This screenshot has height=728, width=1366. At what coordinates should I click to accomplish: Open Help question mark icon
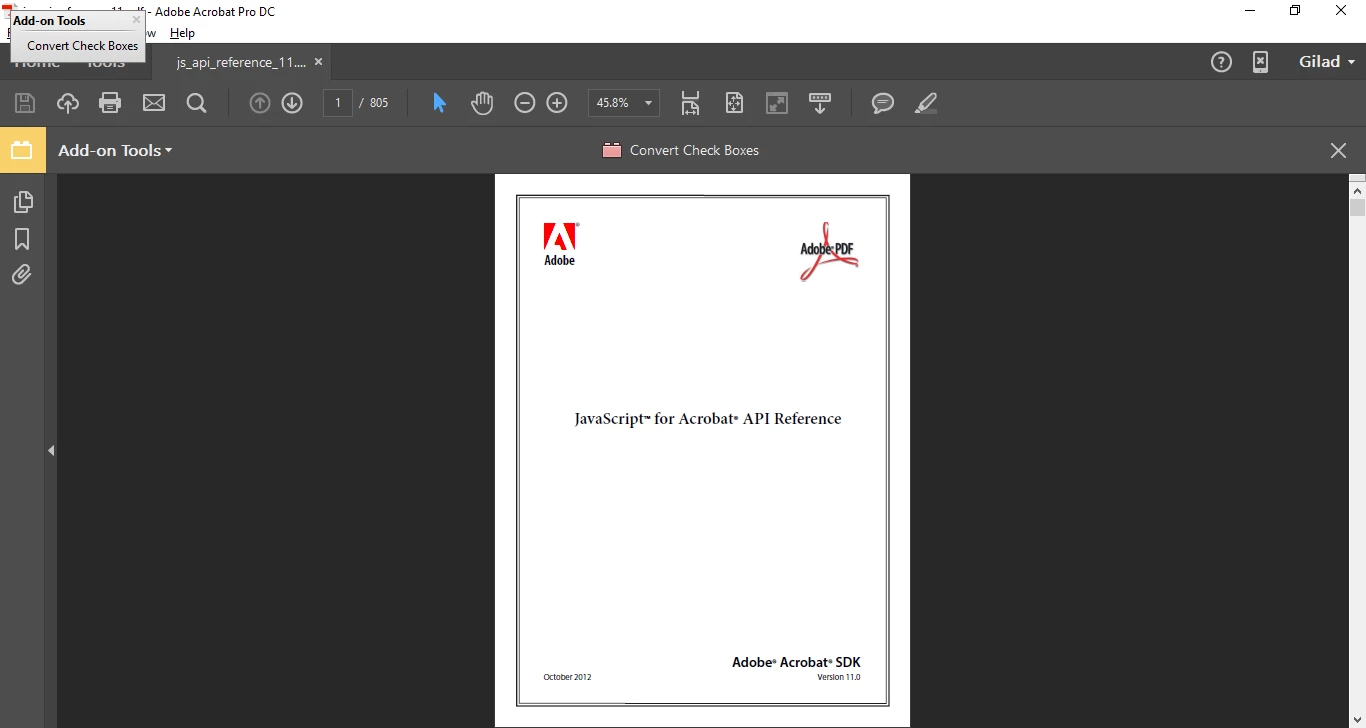click(x=1221, y=62)
